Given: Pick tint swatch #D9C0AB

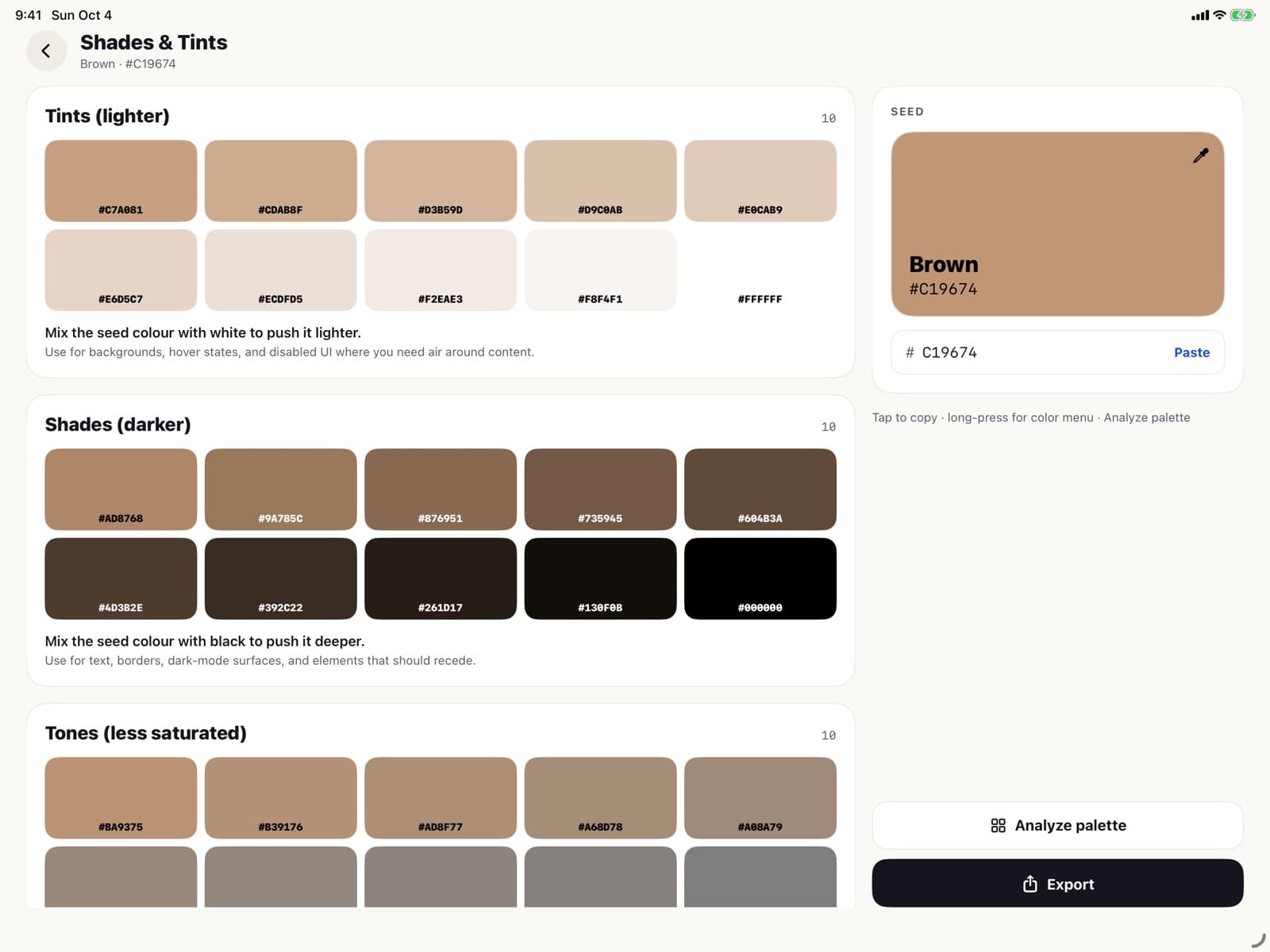Looking at the screenshot, I should tap(600, 181).
